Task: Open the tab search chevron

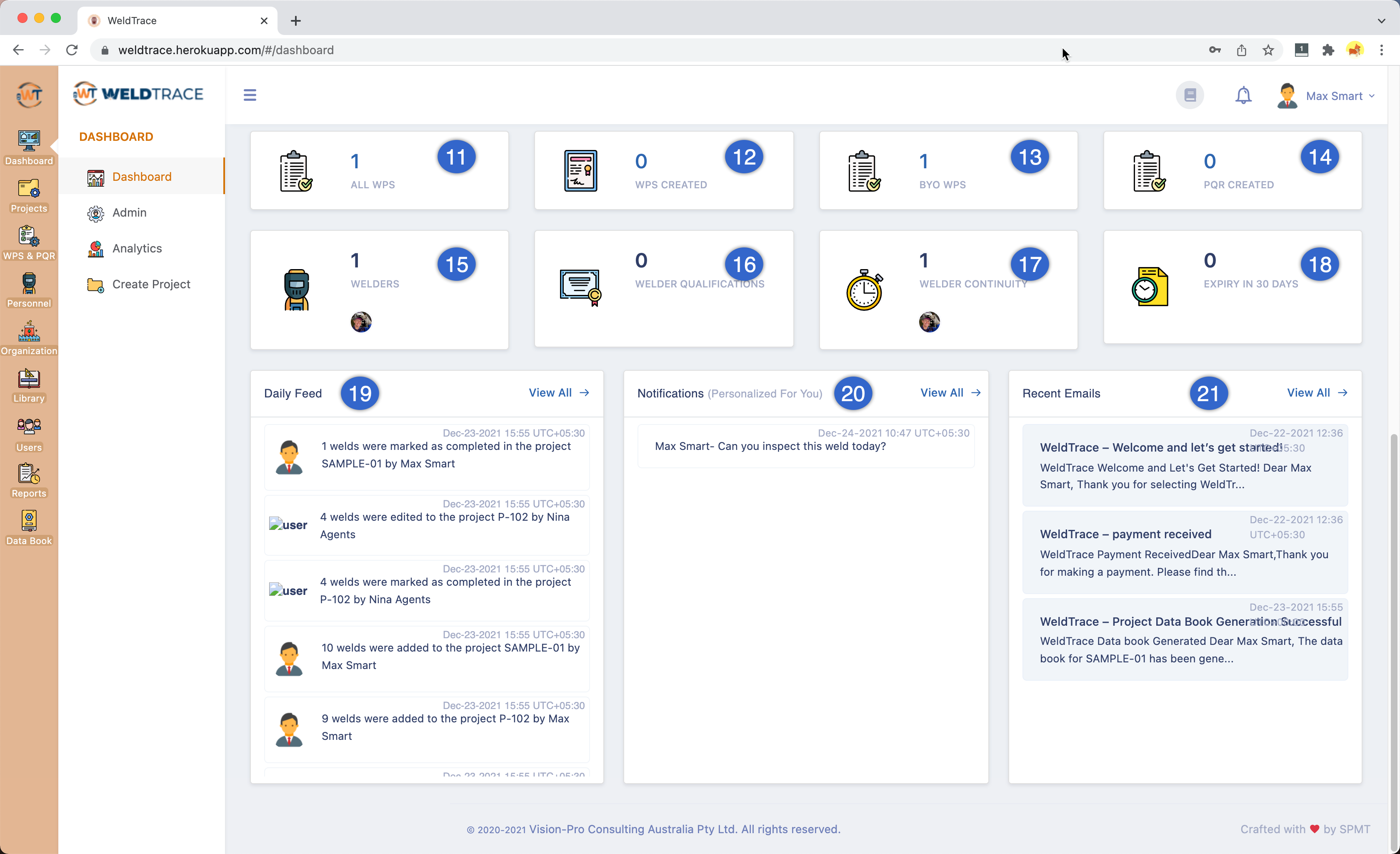Action: (x=1381, y=21)
